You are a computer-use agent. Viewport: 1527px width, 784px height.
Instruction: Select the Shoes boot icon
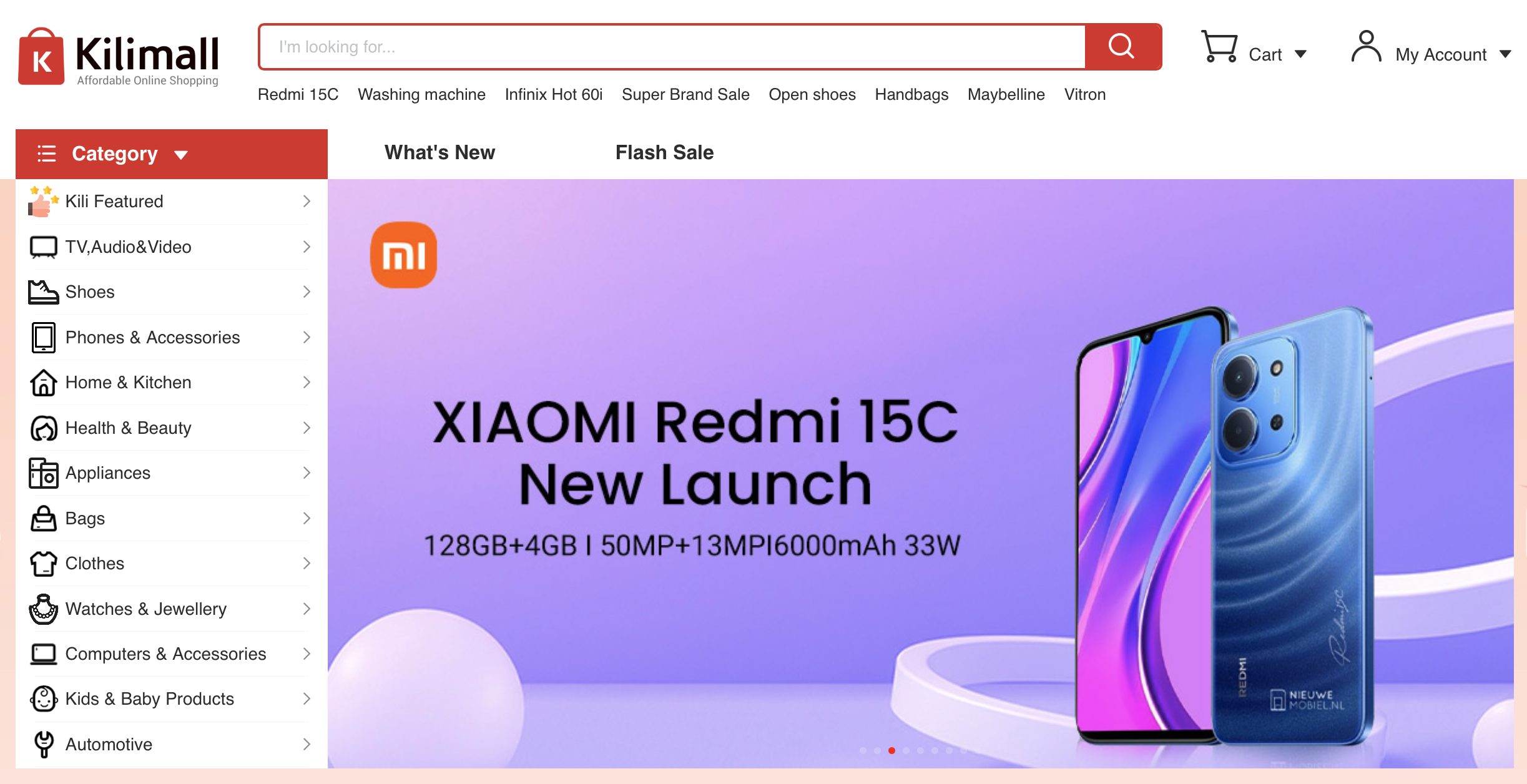point(43,292)
